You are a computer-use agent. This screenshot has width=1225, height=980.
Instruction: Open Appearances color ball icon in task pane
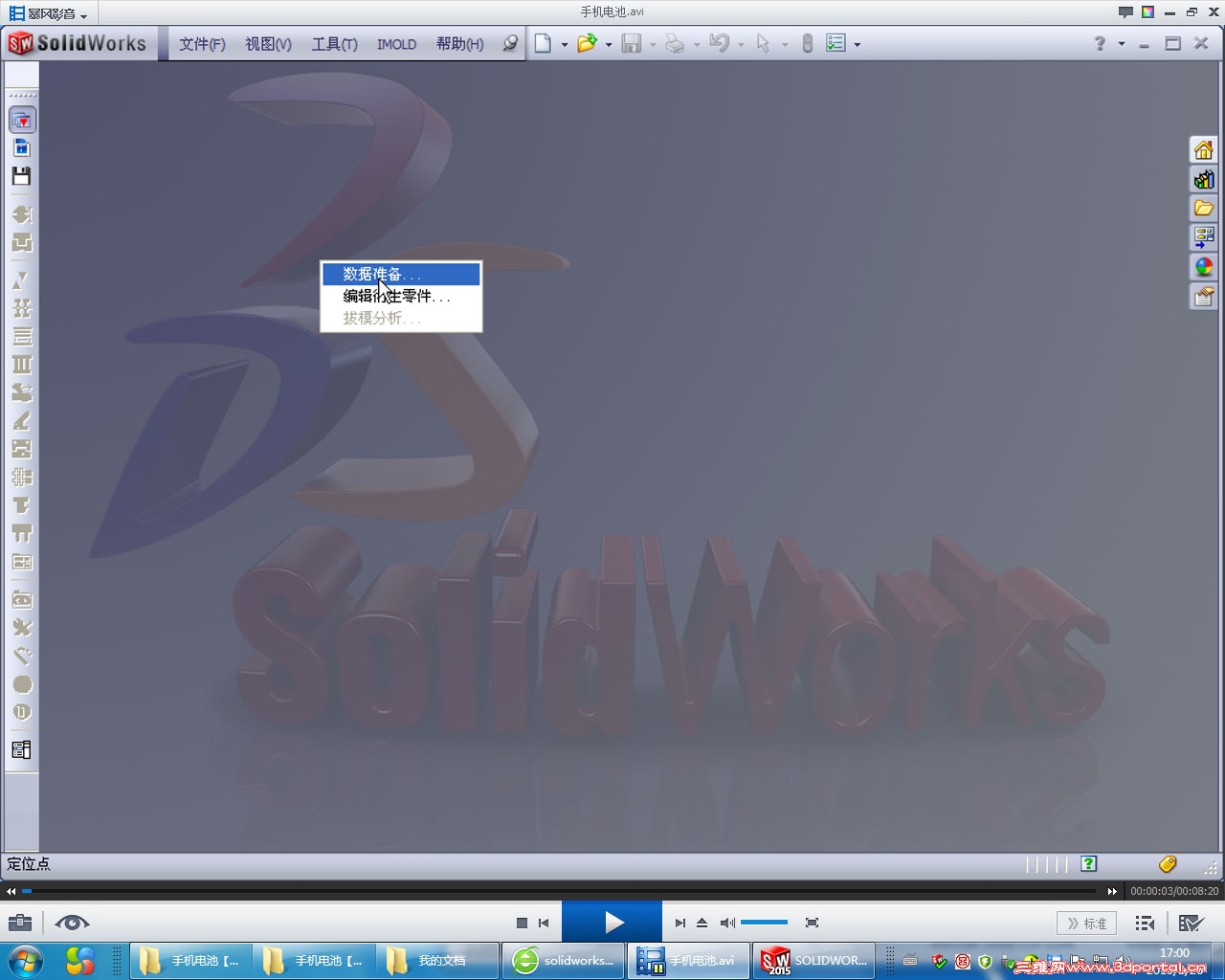coord(1204,267)
